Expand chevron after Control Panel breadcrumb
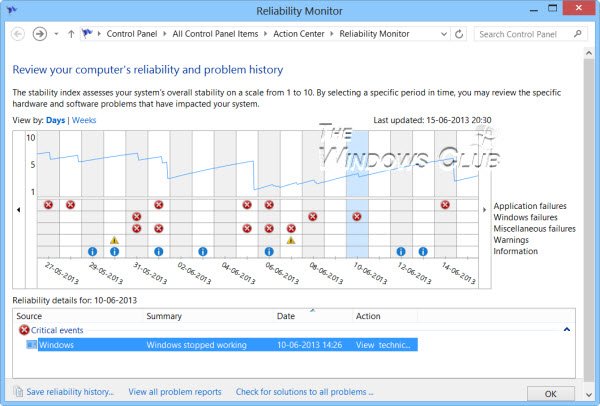 165,34
